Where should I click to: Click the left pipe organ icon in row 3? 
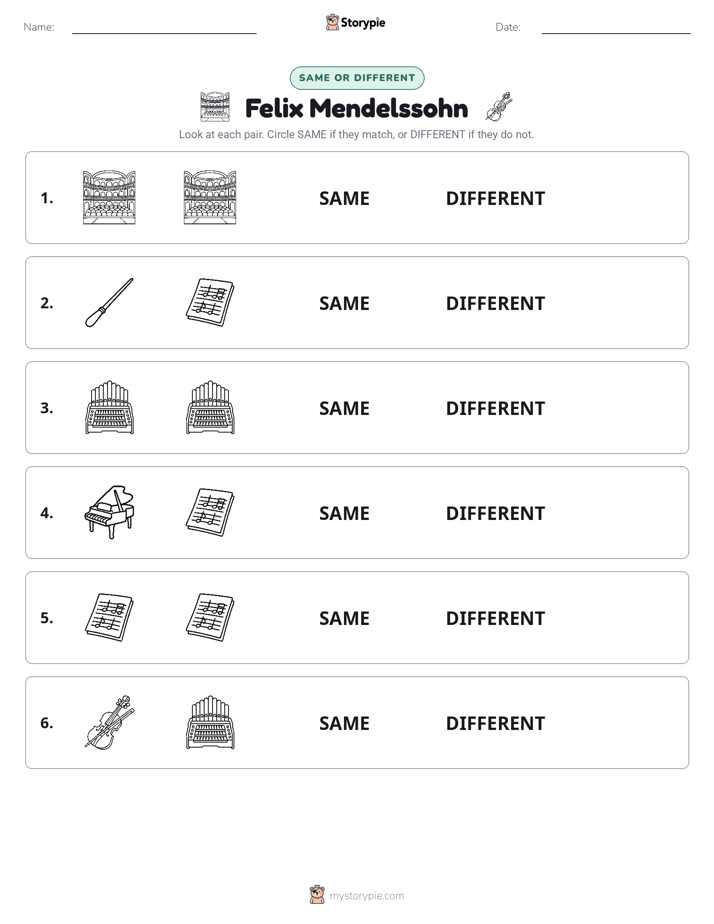110,407
